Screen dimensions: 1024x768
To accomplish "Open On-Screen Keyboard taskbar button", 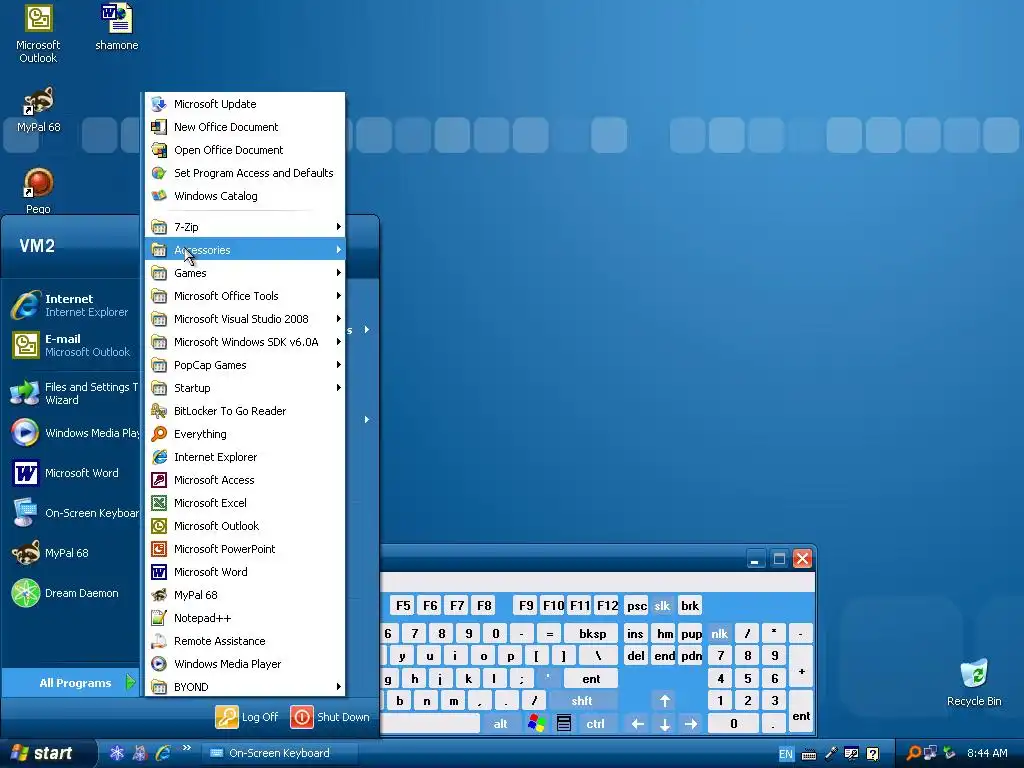I will coord(280,753).
